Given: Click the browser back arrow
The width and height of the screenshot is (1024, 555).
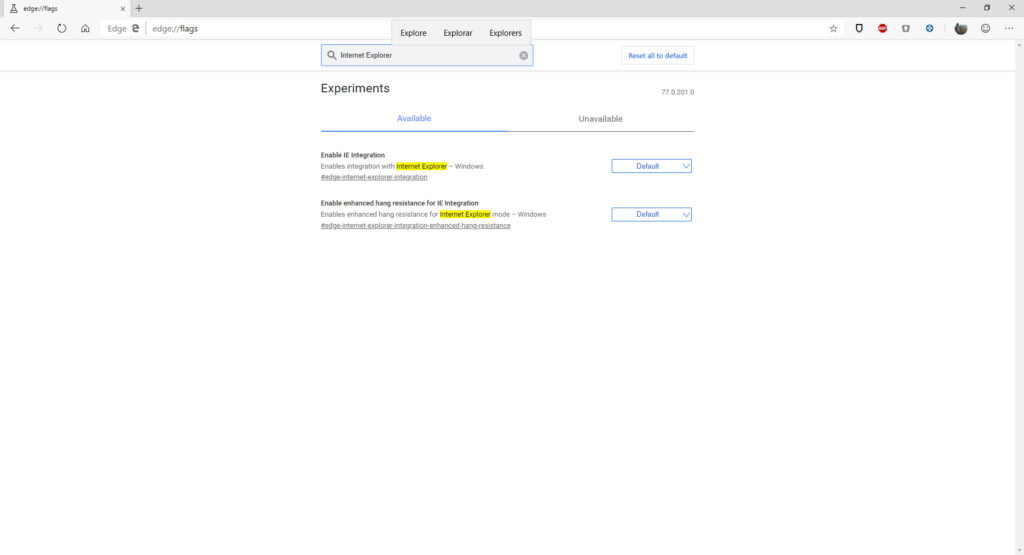Looking at the screenshot, I should coord(15,29).
